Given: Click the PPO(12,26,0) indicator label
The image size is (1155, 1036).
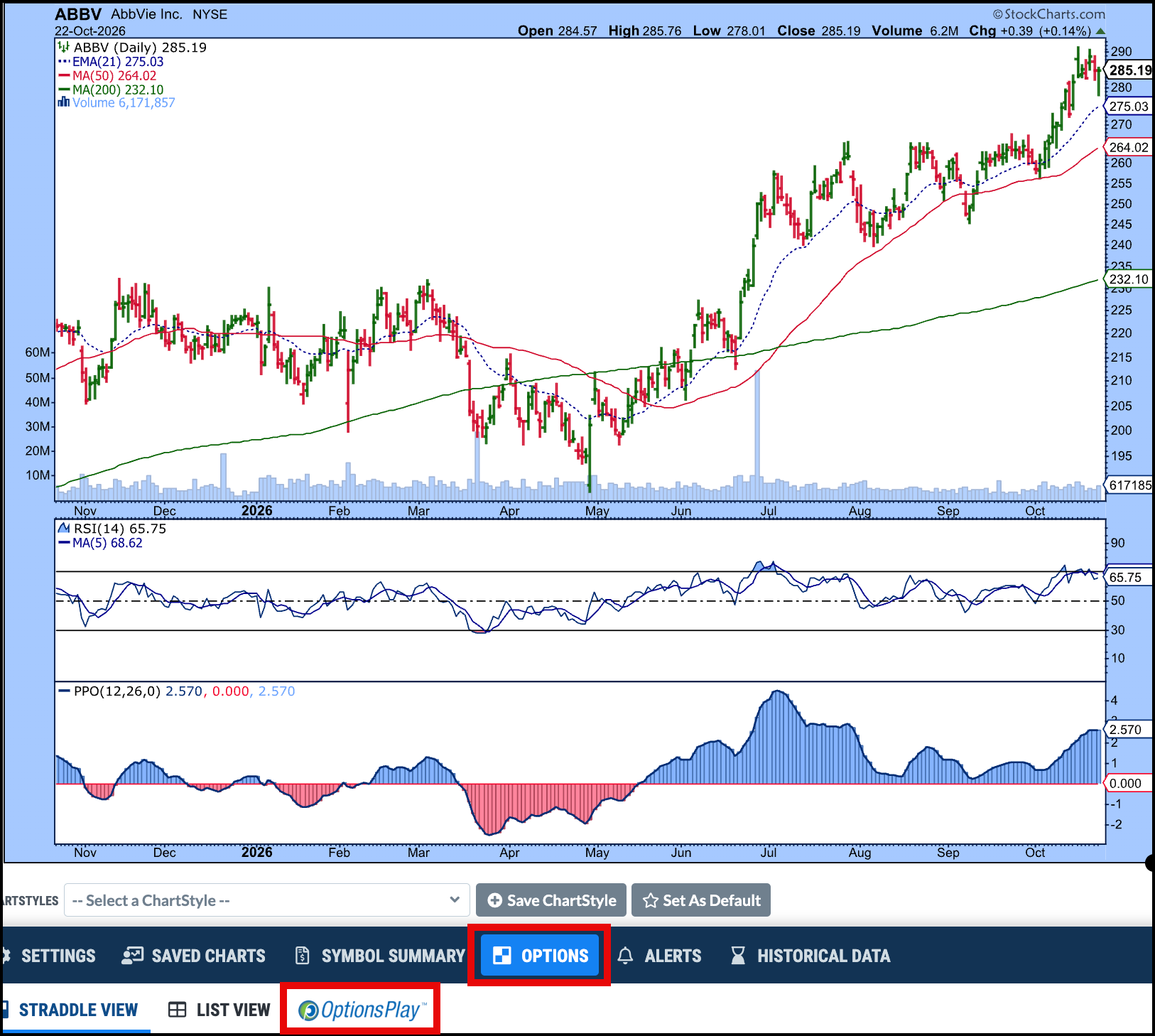Looking at the screenshot, I should coord(176,691).
